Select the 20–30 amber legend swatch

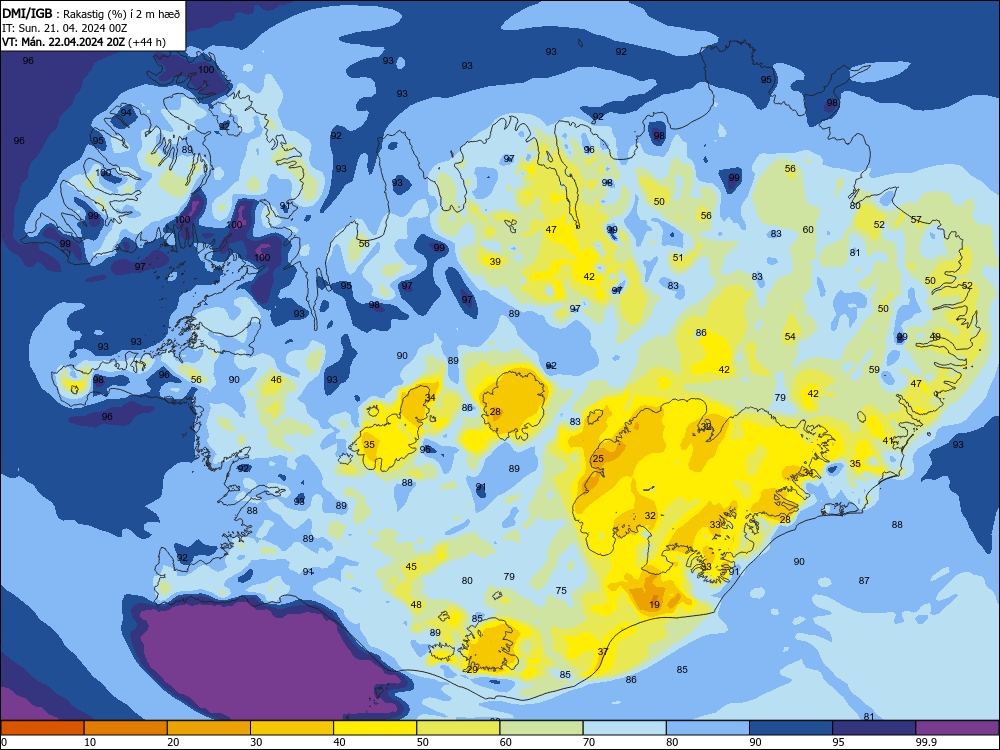209,728
